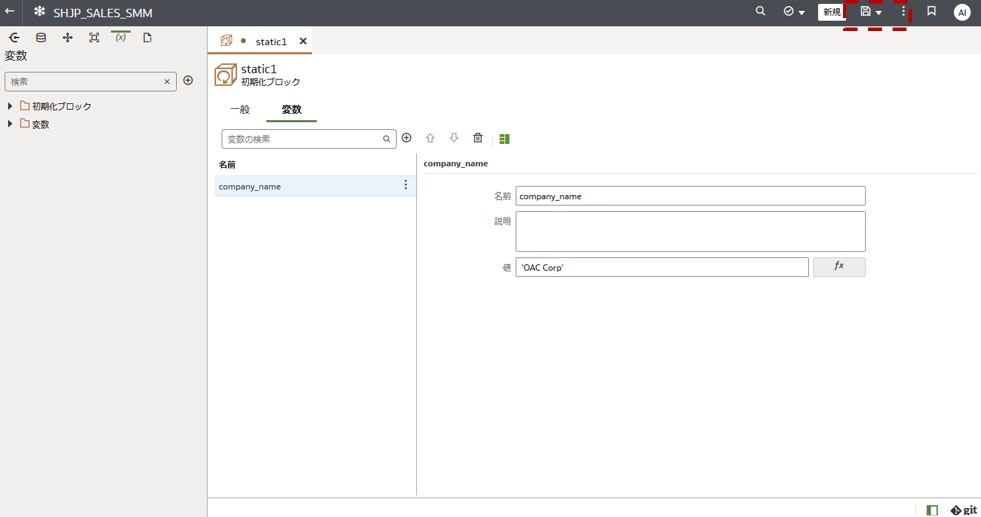This screenshot has width=981, height=517.
Task: Click the snowflake model icon in header
Action: pos(39,11)
